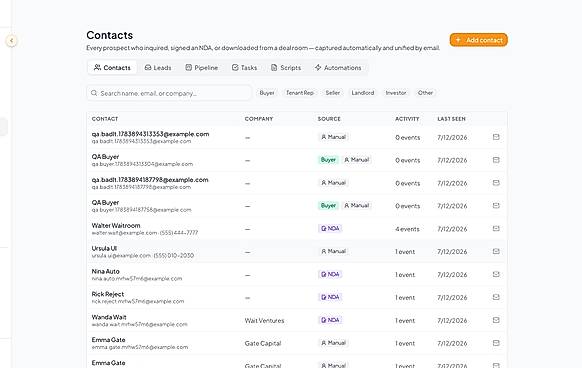Click Wait Ventures company cell

click(x=264, y=320)
